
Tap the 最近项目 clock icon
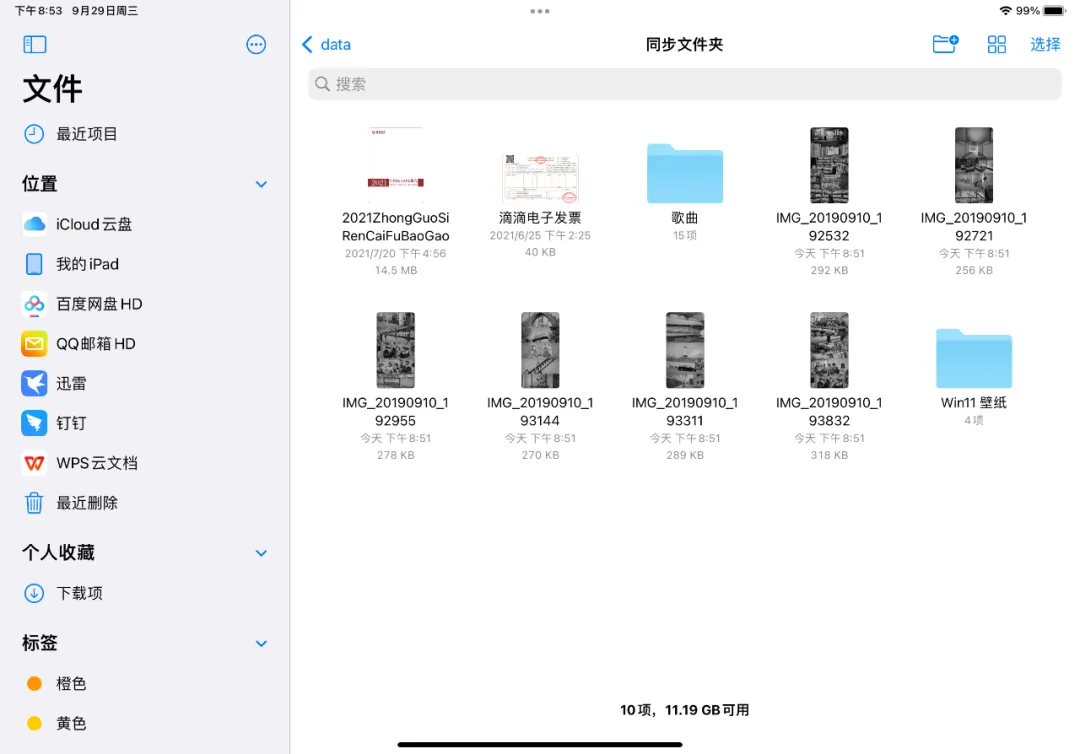pos(34,134)
